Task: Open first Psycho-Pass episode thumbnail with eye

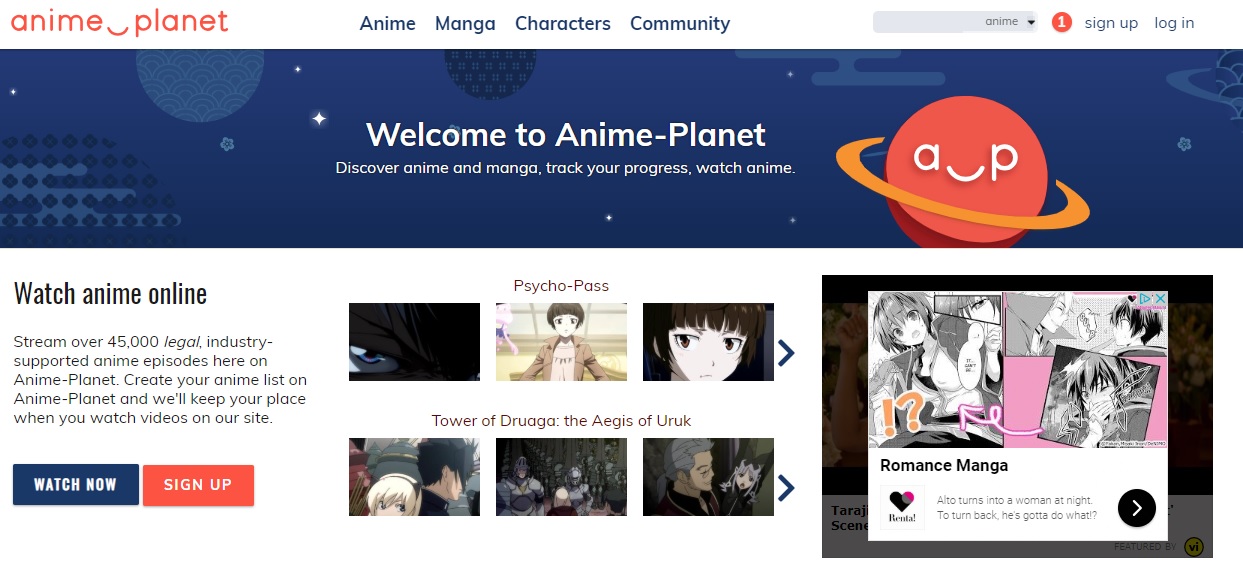Action: pos(414,342)
